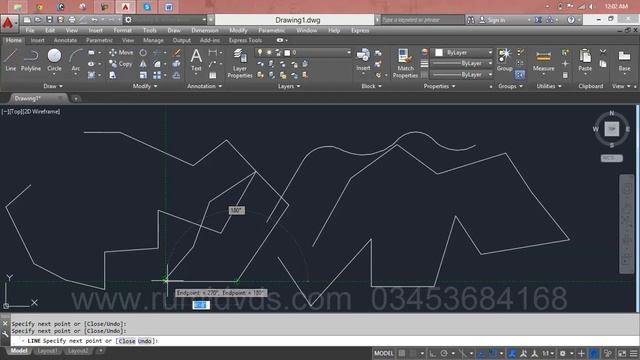Insert a table via Table icon
Viewport: 640px width, 360px height.
tap(213, 75)
